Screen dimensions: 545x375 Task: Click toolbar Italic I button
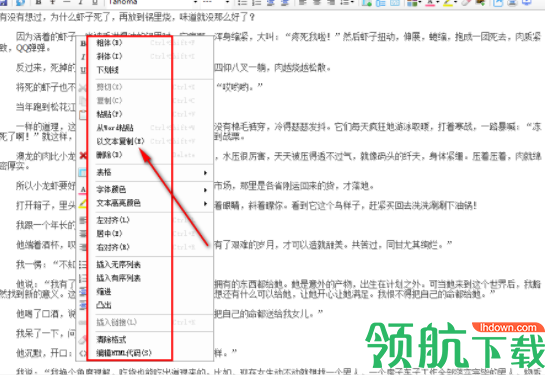point(81,2)
